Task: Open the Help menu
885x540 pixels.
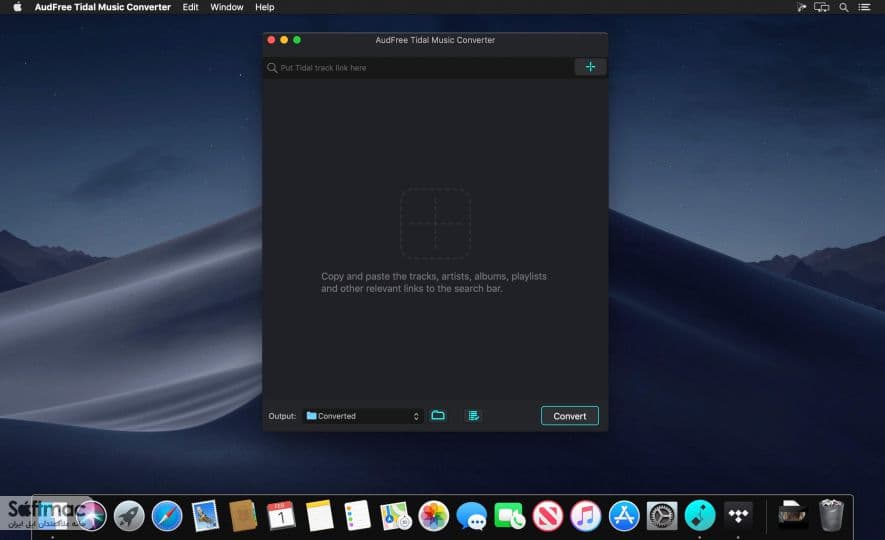Action: 265,7
